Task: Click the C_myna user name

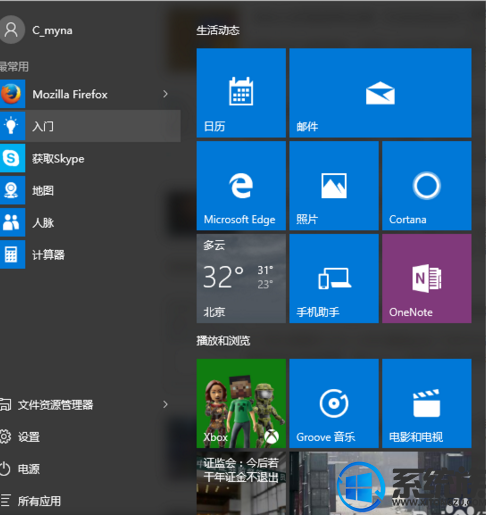Action: tap(52, 30)
